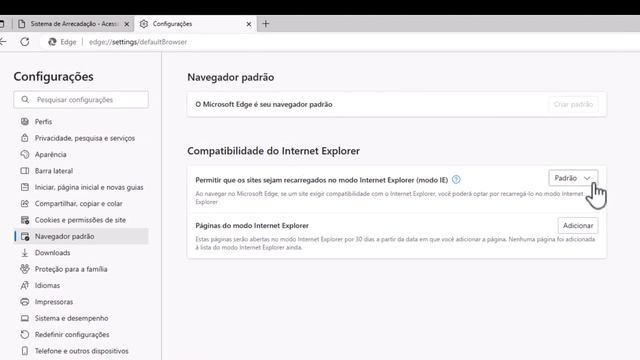Click the Proteção para a família icon
Viewport: 640px width, 360px height.
[25, 269]
